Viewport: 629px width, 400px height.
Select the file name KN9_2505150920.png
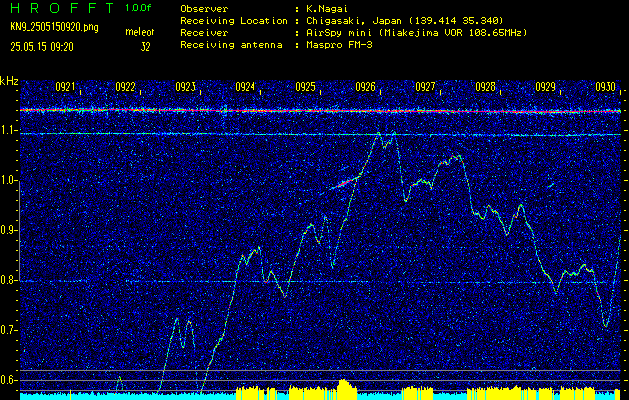(54, 27)
